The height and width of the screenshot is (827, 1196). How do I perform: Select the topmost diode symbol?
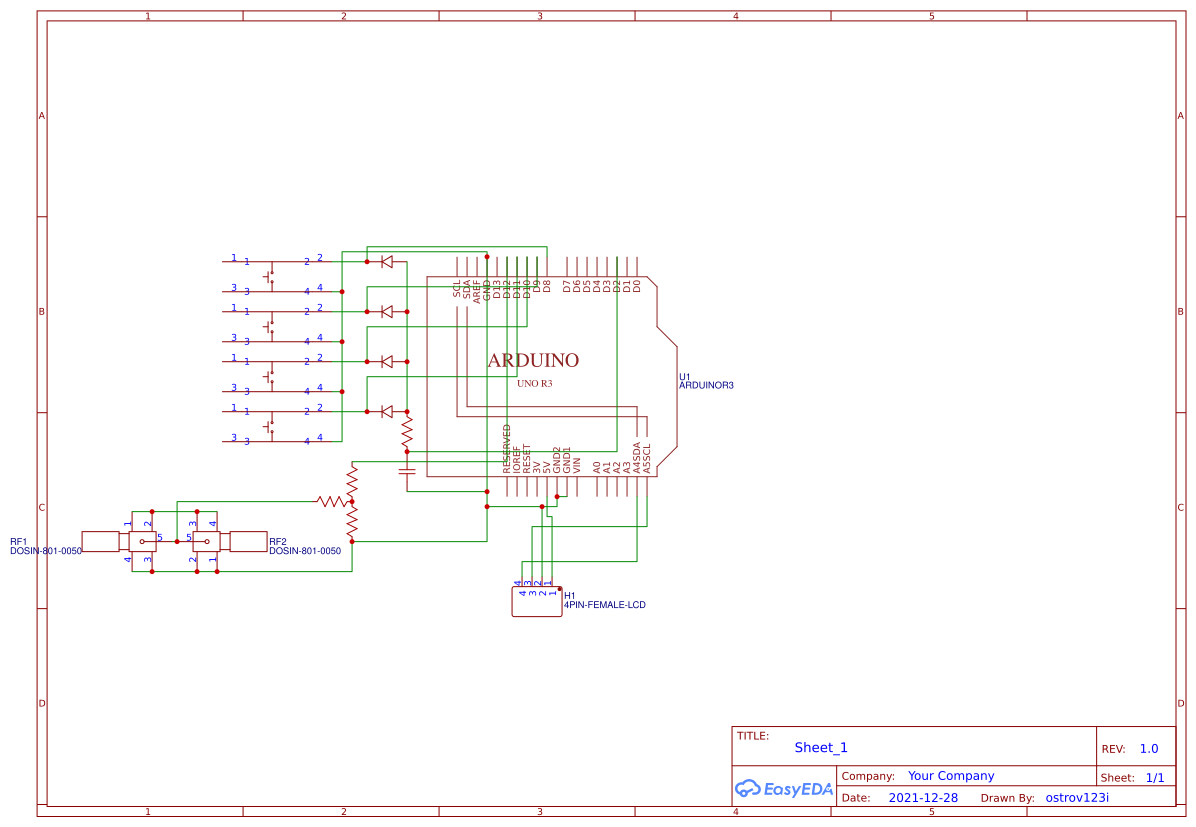click(386, 260)
